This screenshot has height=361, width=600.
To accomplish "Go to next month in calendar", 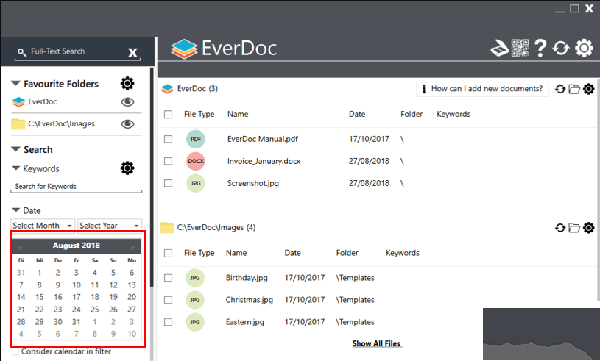I will (132, 248).
